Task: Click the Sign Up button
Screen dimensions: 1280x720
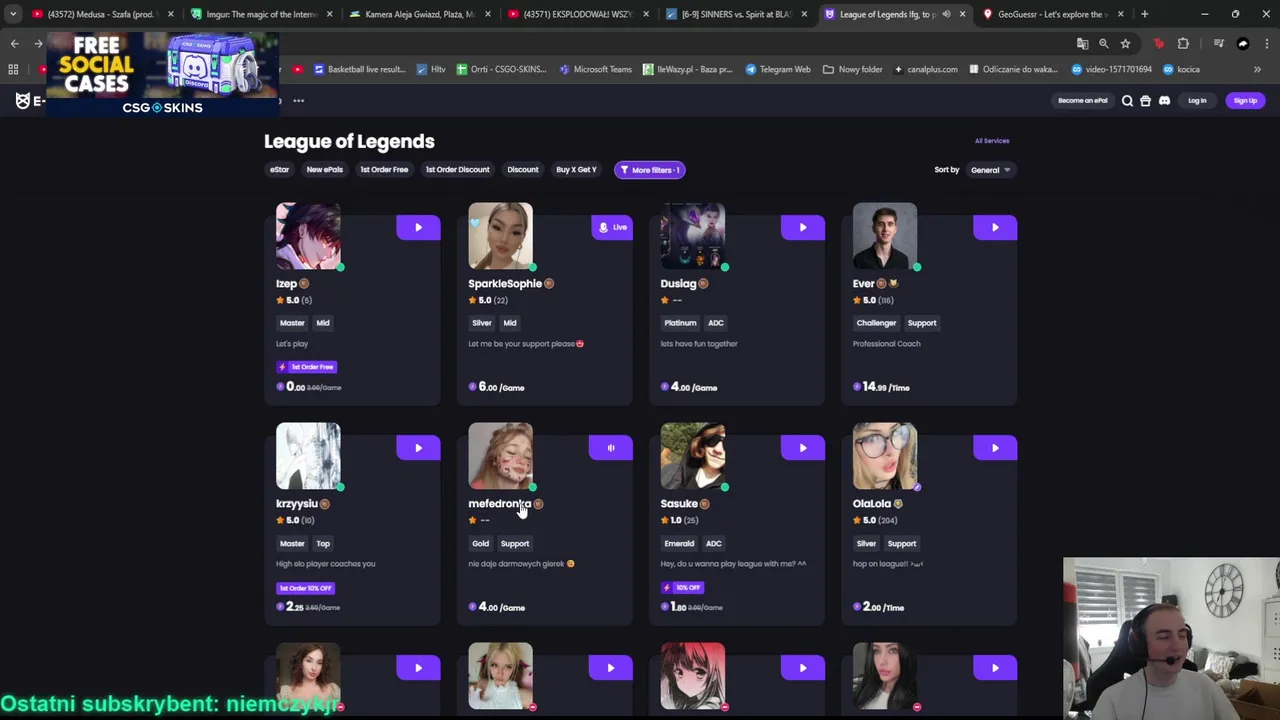Action: click(x=1245, y=101)
